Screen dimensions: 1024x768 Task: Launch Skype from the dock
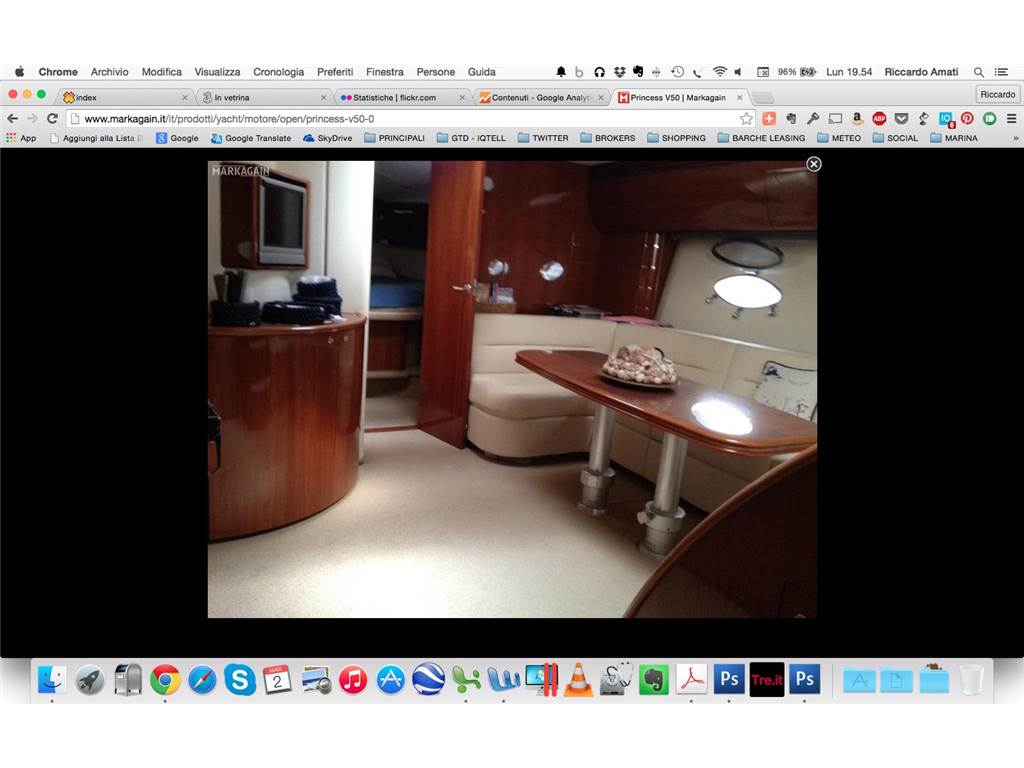240,680
